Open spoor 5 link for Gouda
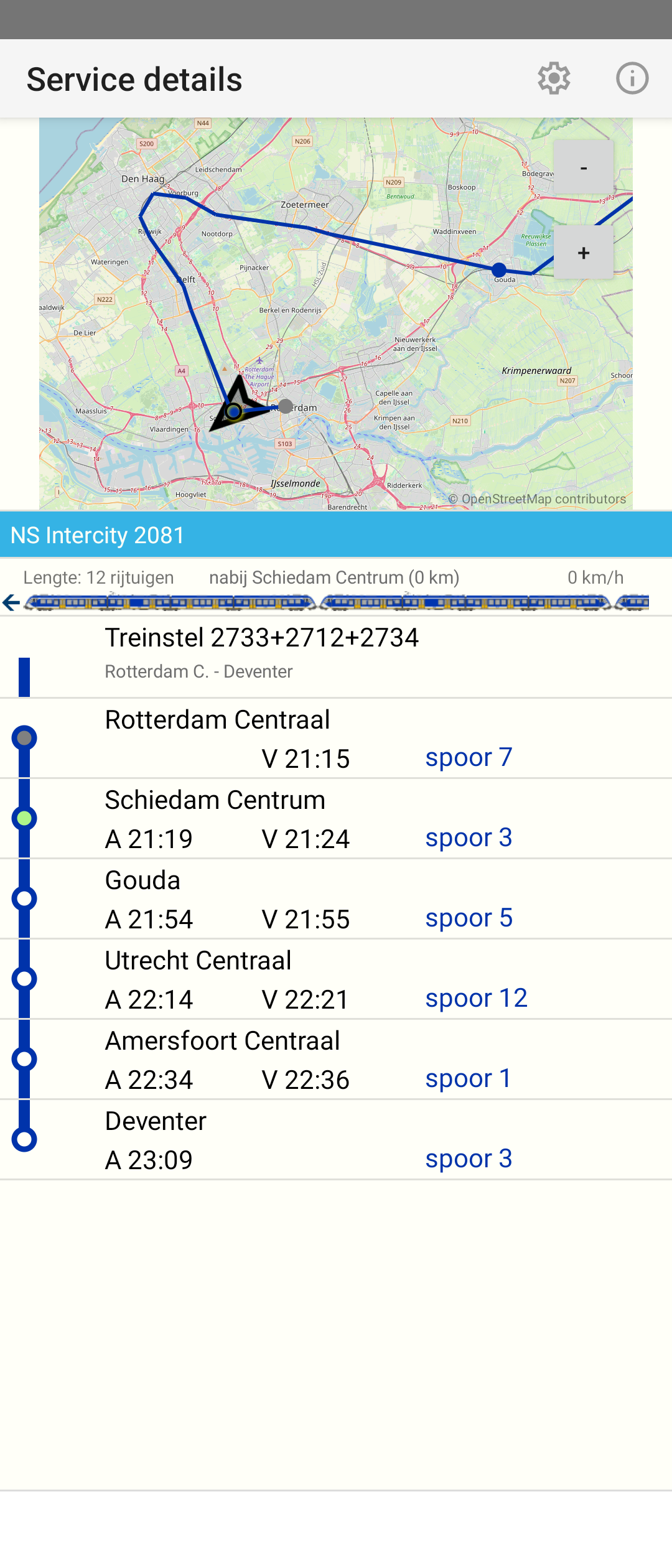The width and height of the screenshot is (672, 1568). click(469, 918)
